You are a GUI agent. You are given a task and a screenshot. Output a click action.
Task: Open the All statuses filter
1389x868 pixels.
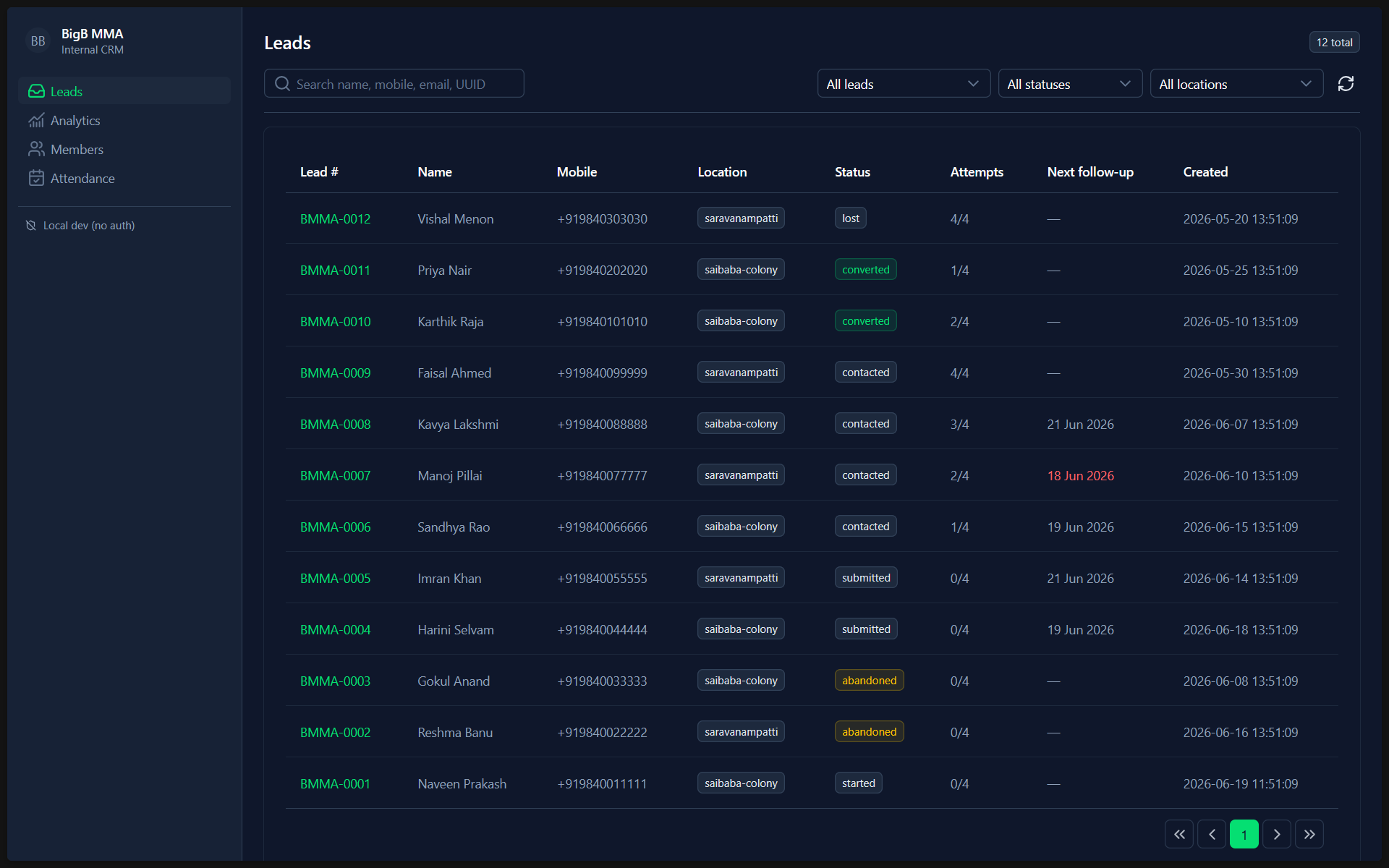[1070, 84]
